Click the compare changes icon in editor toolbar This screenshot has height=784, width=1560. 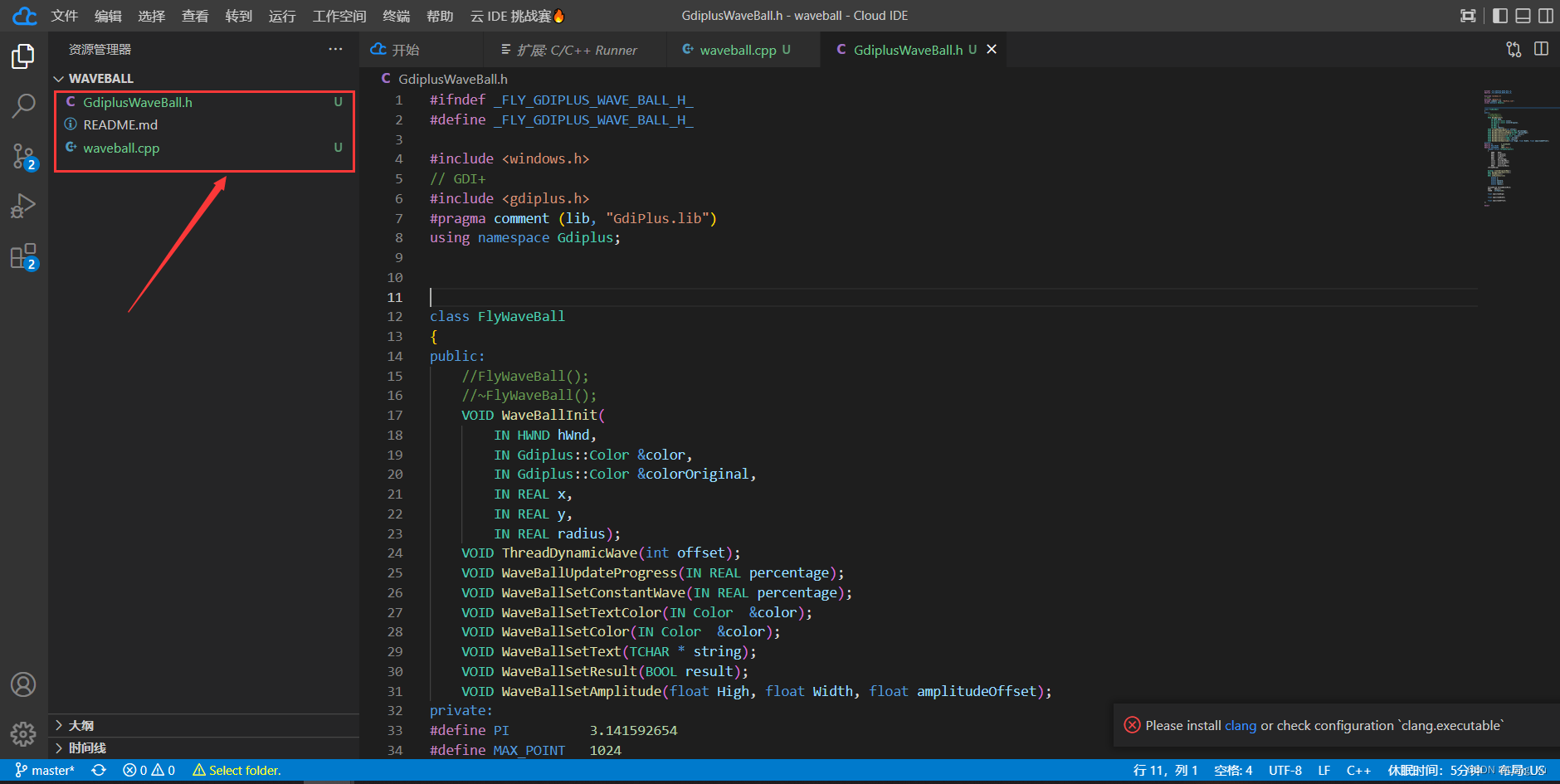coord(1514,50)
